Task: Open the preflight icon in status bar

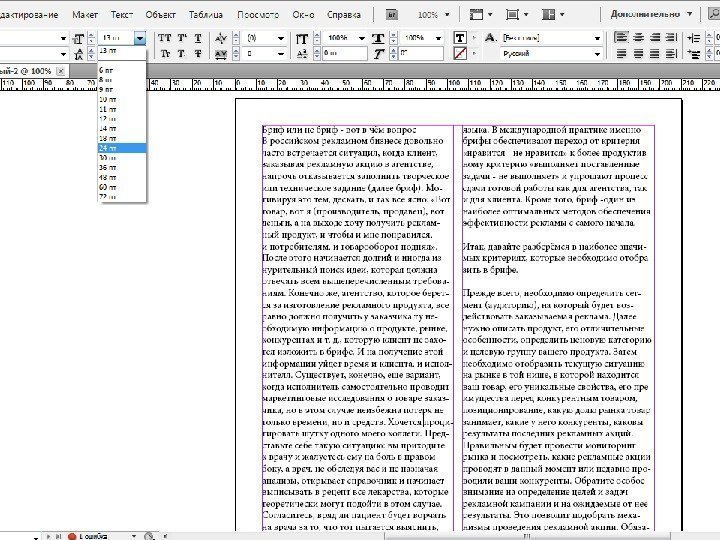Action: click(149, 536)
